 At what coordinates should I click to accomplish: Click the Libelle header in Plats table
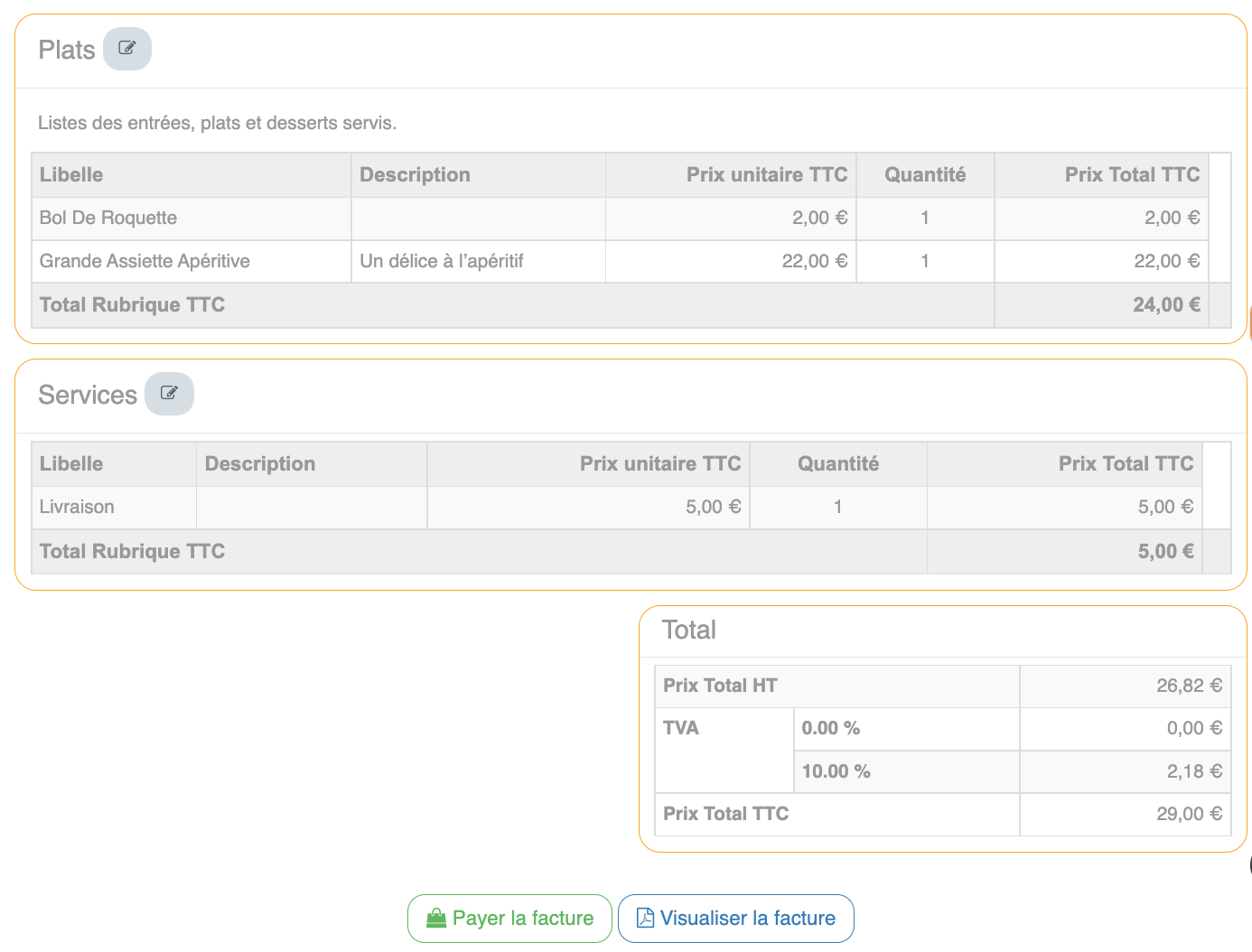(71, 175)
